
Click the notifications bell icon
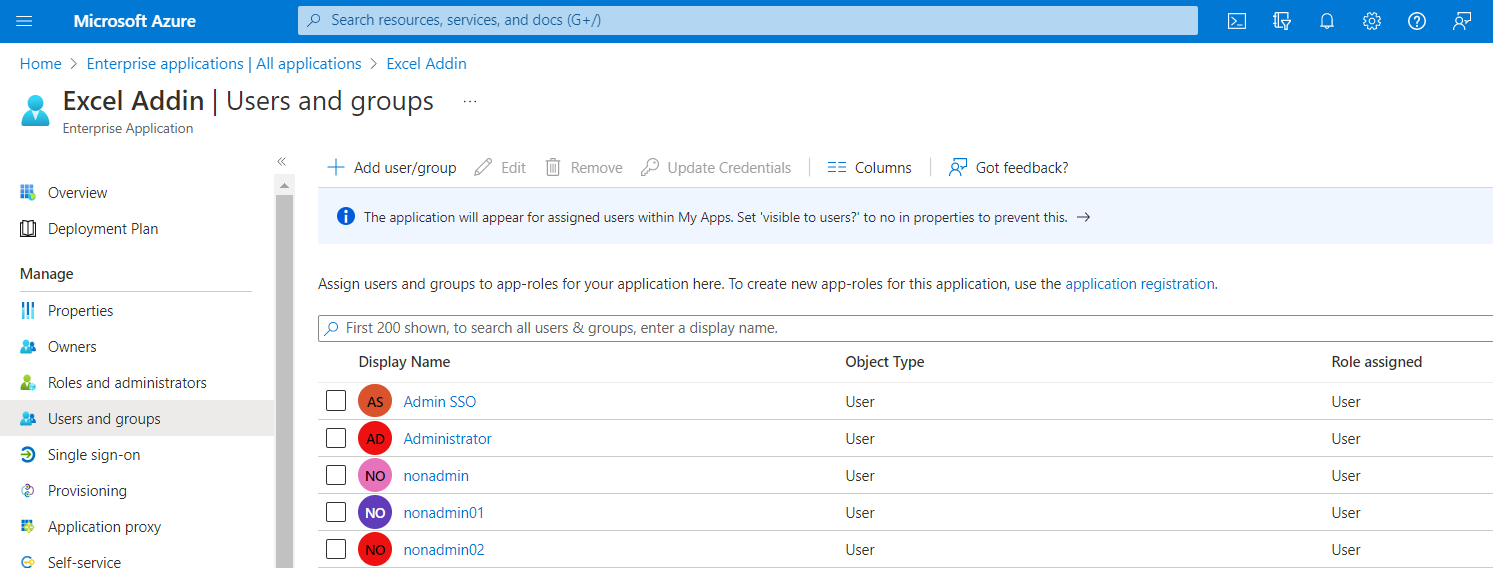tap(1327, 21)
